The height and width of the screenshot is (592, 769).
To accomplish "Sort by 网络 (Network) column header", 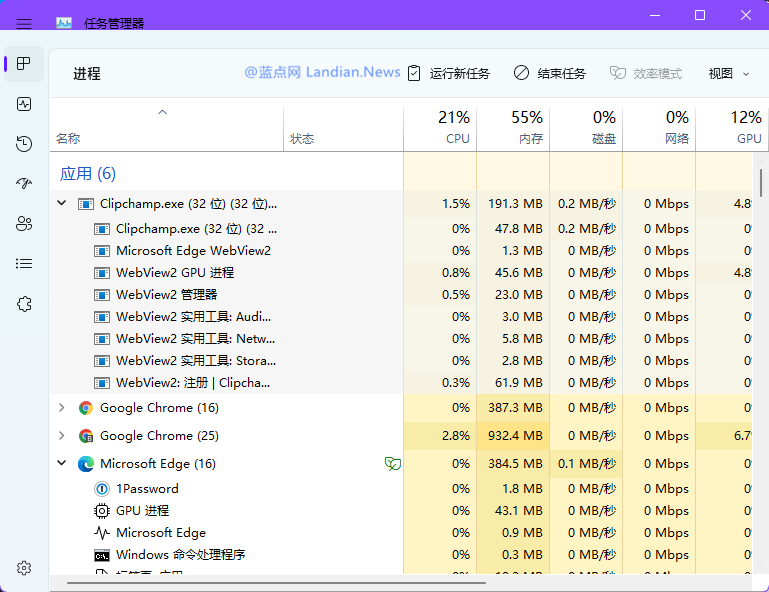I will [x=659, y=129].
